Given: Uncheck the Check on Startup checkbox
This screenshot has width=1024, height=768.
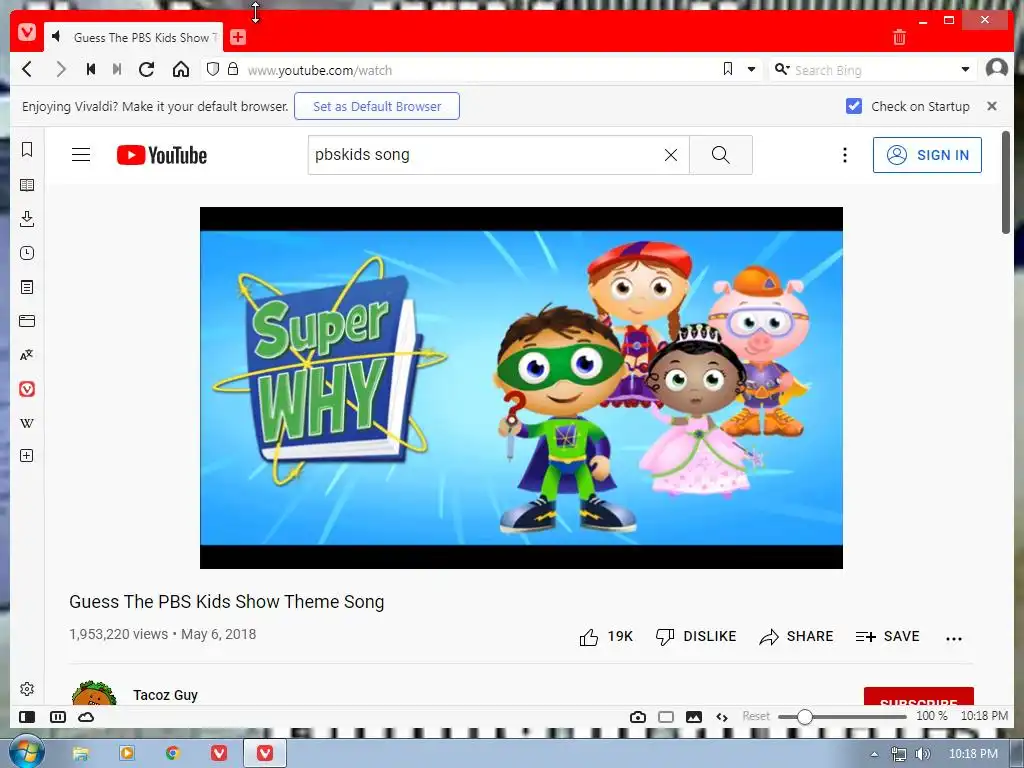Looking at the screenshot, I should [854, 106].
